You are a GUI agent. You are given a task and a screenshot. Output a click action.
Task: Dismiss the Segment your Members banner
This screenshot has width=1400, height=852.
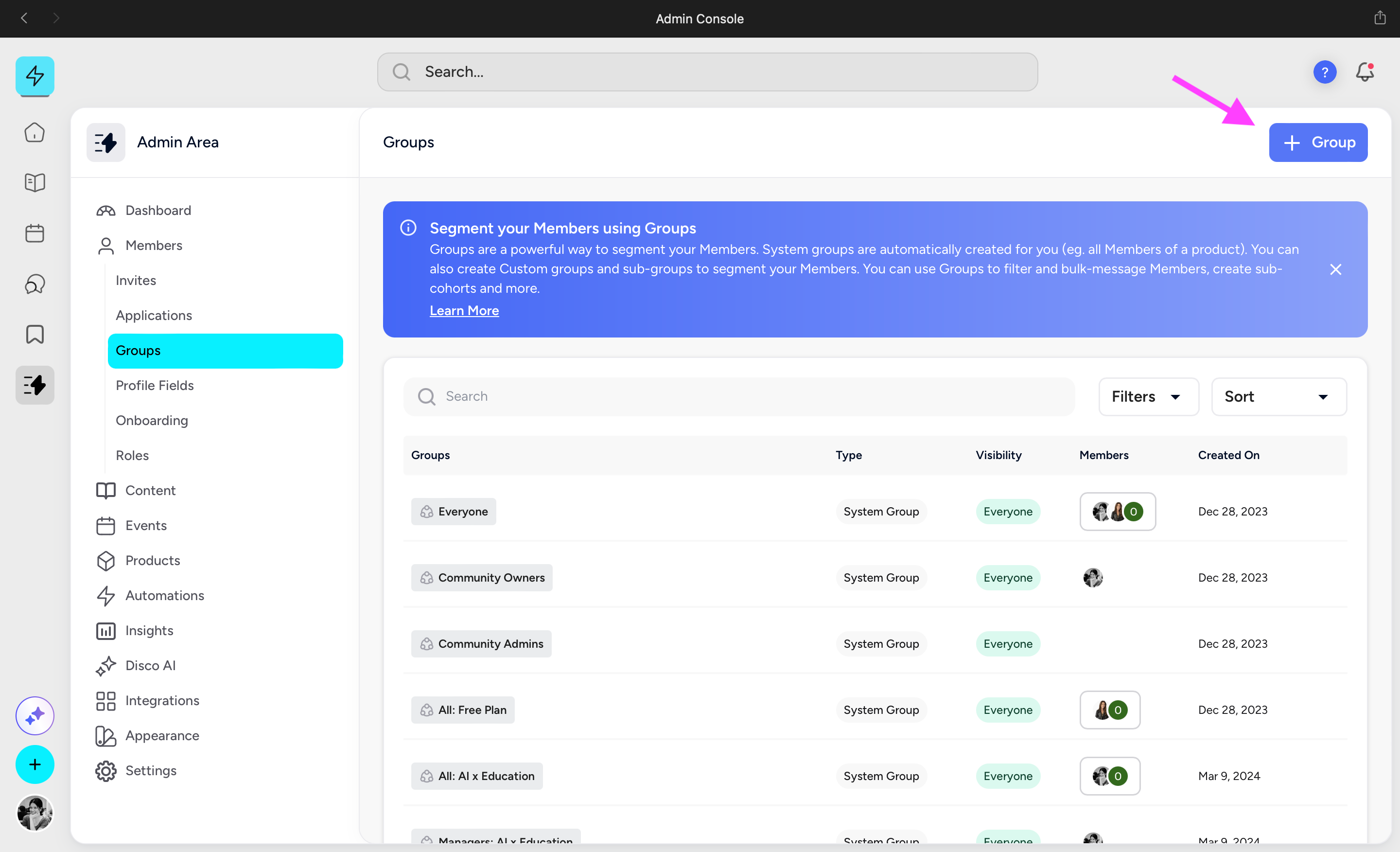pyautogui.click(x=1335, y=269)
